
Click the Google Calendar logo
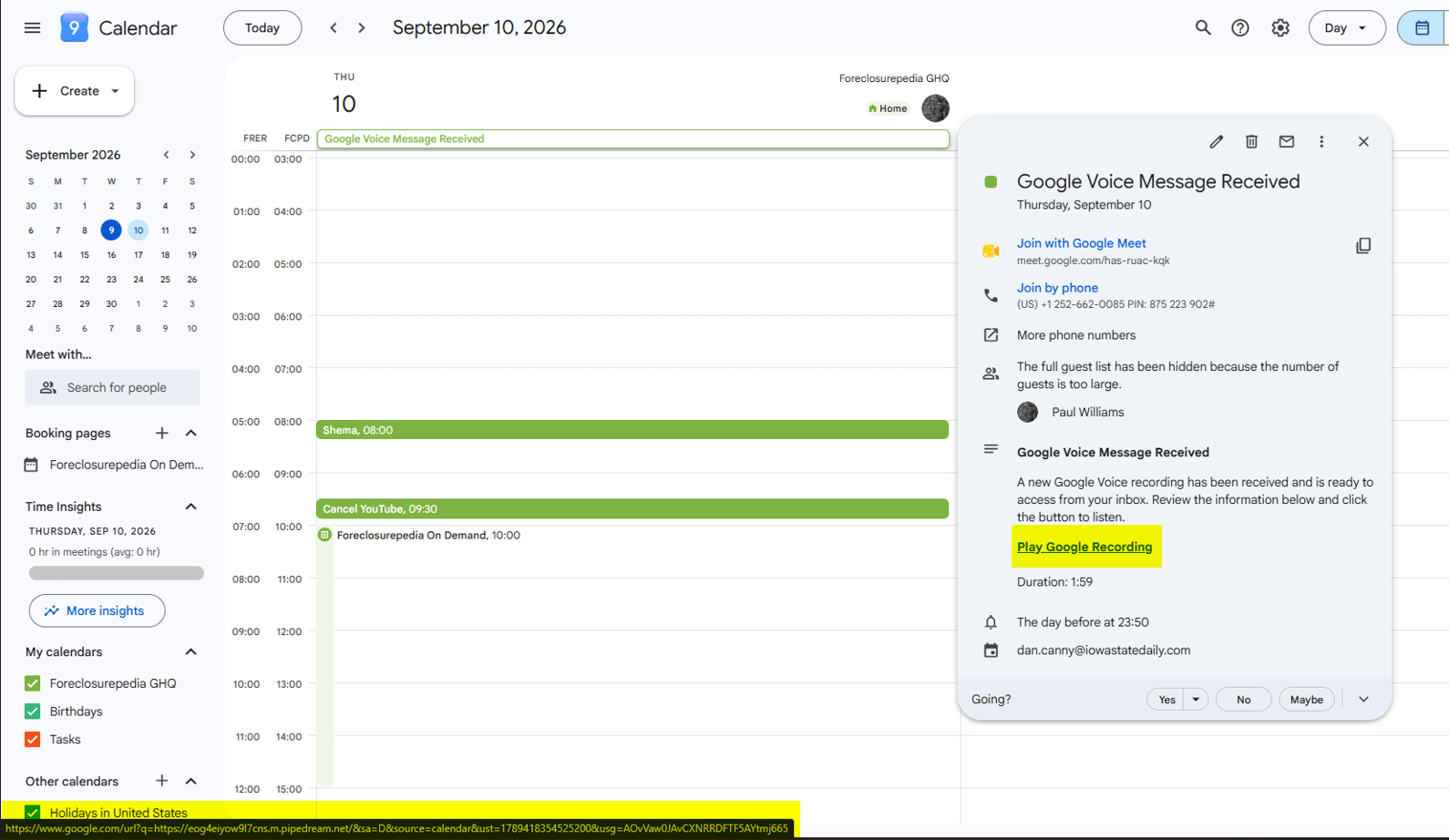74,28
